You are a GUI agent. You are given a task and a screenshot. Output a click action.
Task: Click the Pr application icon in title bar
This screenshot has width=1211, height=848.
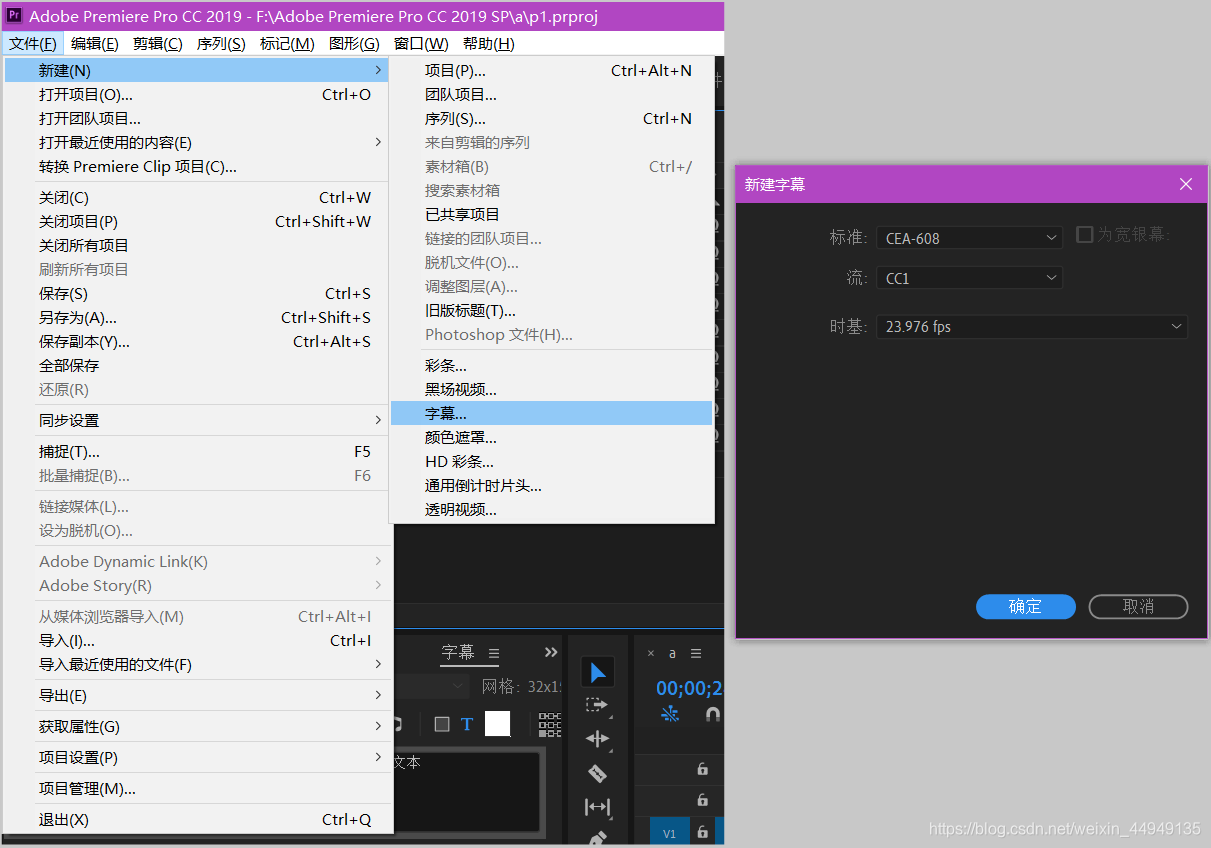(x=14, y=15)
